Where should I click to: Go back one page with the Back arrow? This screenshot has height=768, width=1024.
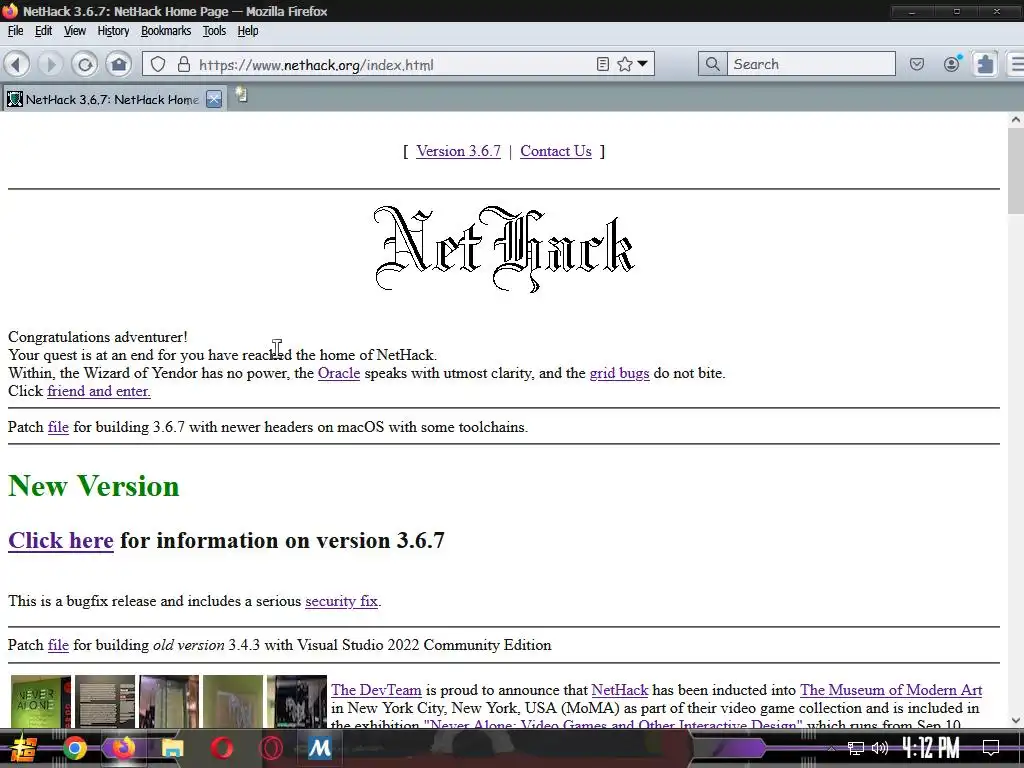coord(16,64)
